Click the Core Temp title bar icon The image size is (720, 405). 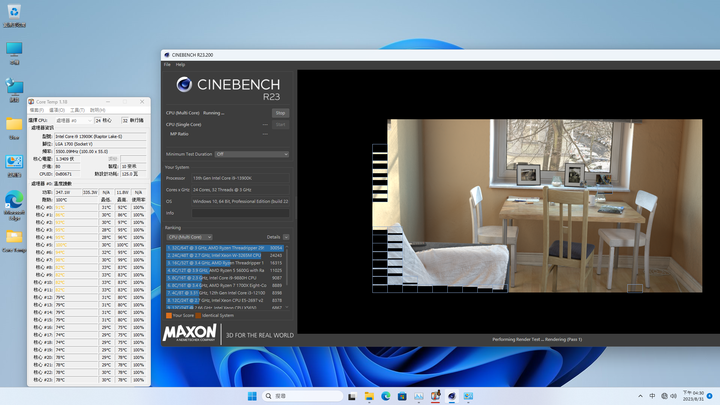click(31, 101)
